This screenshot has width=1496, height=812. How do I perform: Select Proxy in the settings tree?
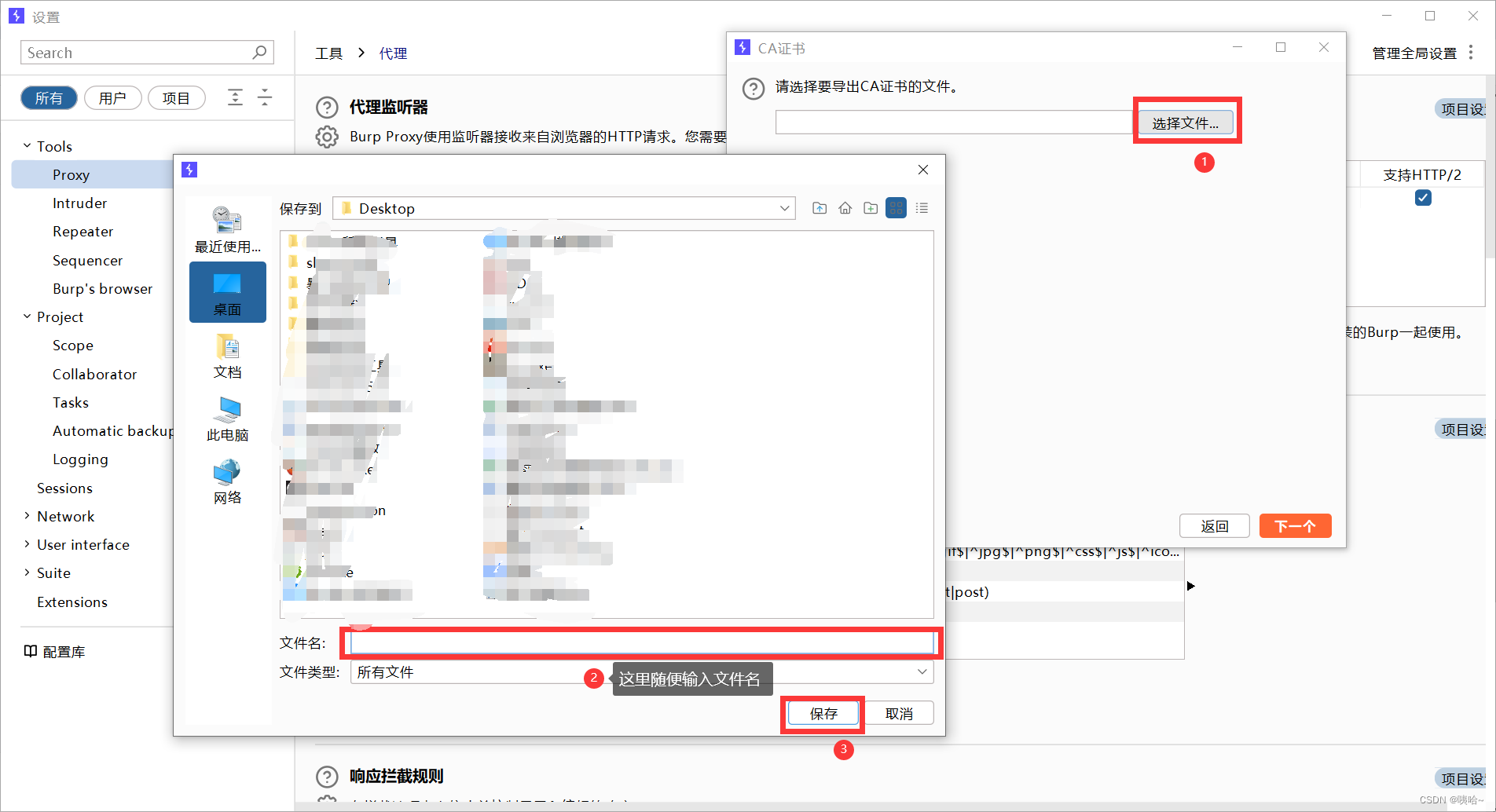point(71,174)
